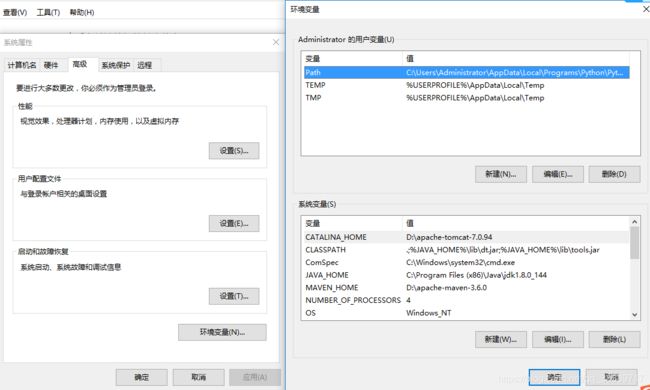Open the 工具(T) menu
650x390 pixels.
(x=48, y=12)
